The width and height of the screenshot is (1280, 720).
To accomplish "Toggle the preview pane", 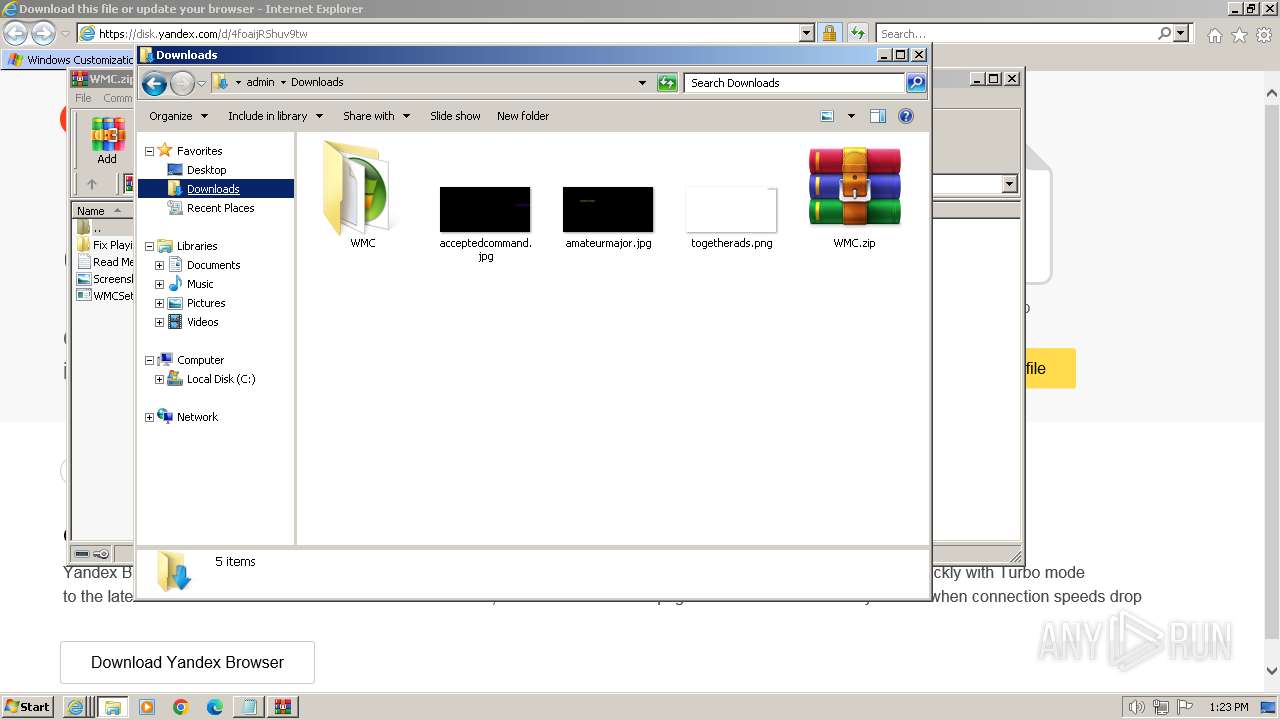I will (878, 116).
